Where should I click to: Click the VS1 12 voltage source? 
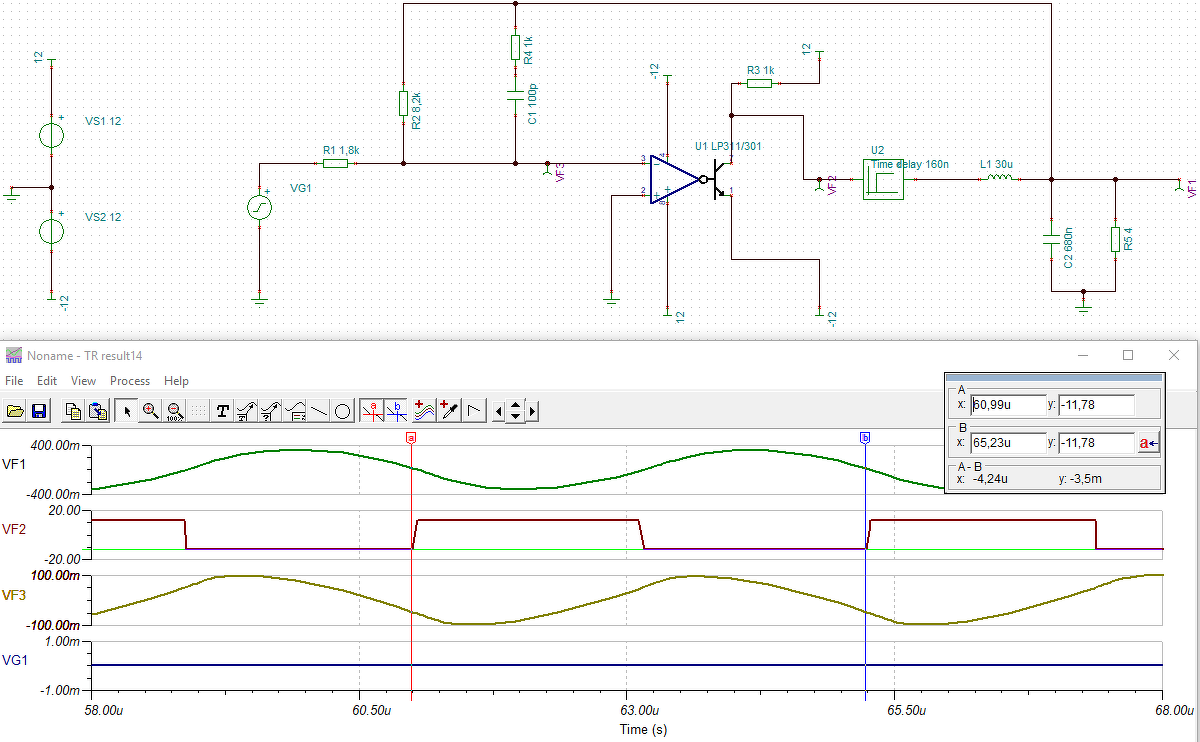(x=52, y=134)
